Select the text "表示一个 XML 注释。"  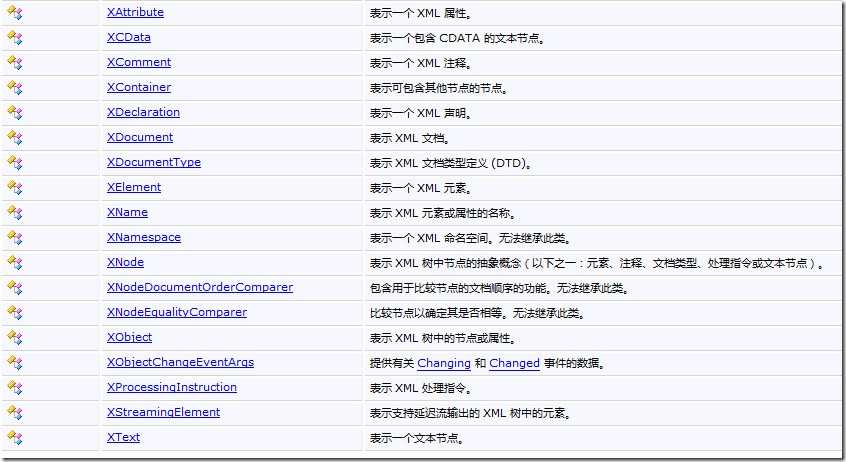[421, 63]
